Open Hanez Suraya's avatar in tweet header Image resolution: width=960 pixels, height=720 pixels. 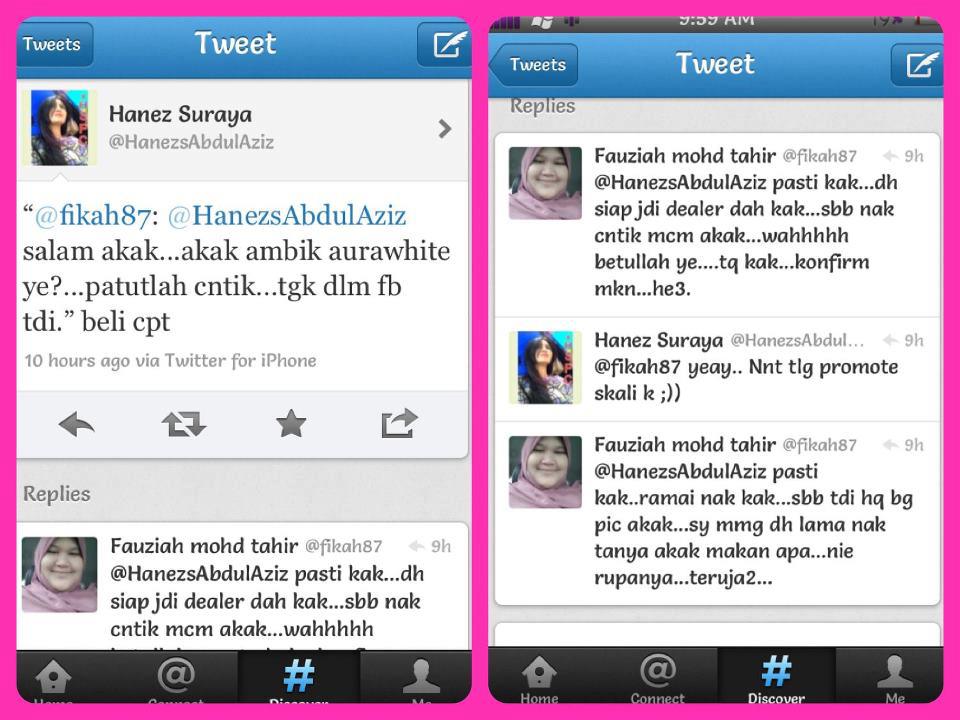tap(59, 128)
